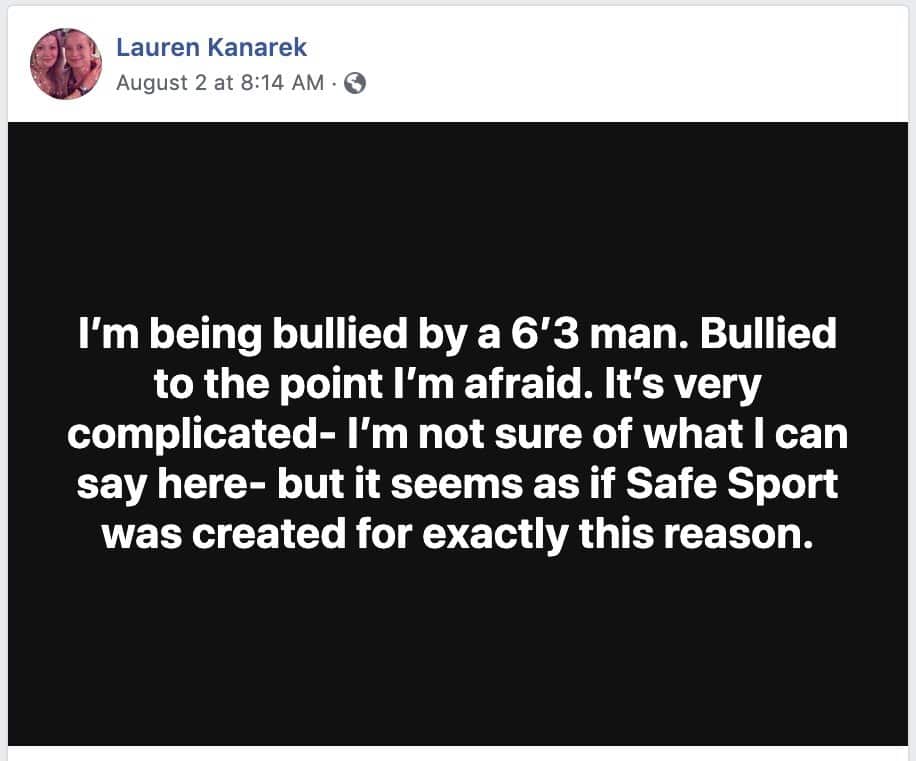
Task: Click the black text-on-background post image
Action: tap(458, 430)
